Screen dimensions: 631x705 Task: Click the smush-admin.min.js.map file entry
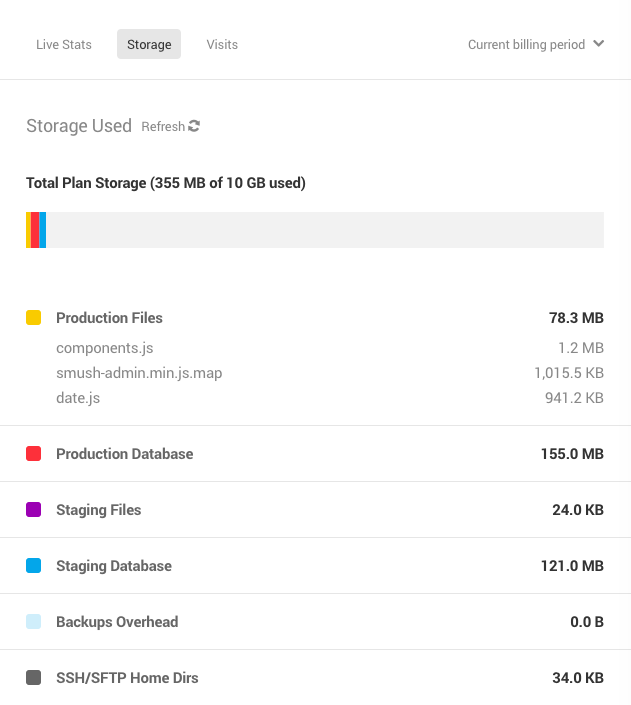click(139, 373)
